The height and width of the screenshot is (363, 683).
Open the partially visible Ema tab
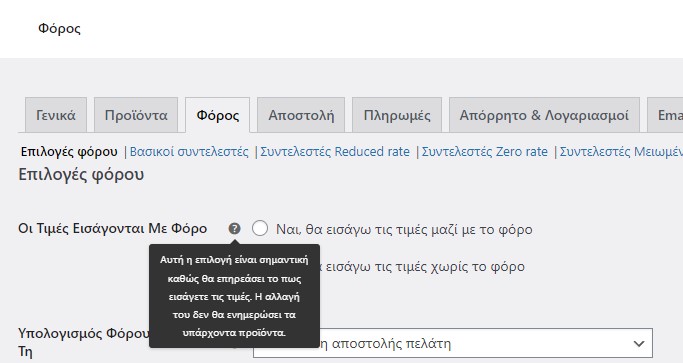coord(665,115)
